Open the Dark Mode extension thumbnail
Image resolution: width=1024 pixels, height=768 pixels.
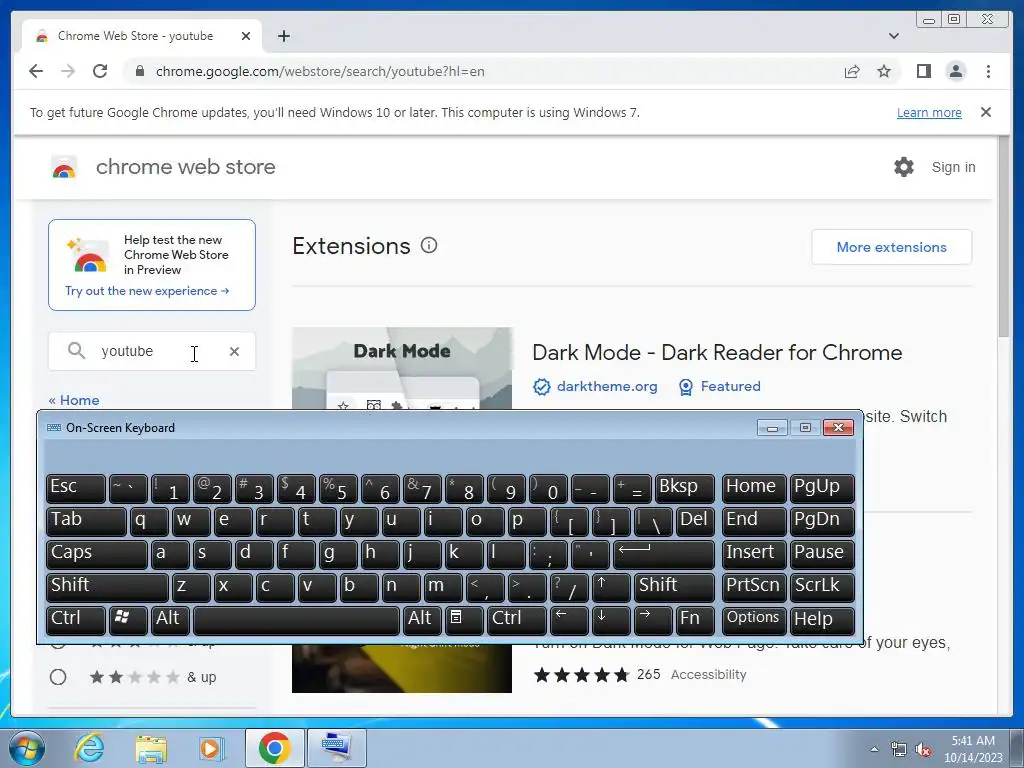[402, 368]
